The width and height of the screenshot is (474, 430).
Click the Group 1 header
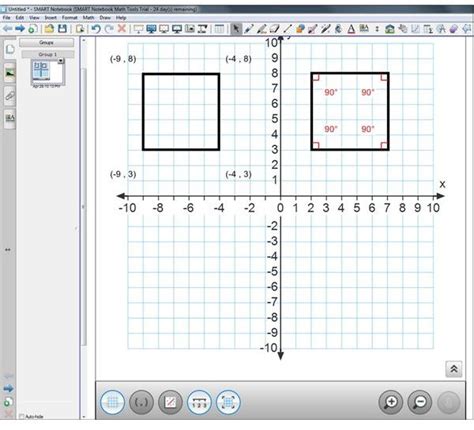coord(48,54)
